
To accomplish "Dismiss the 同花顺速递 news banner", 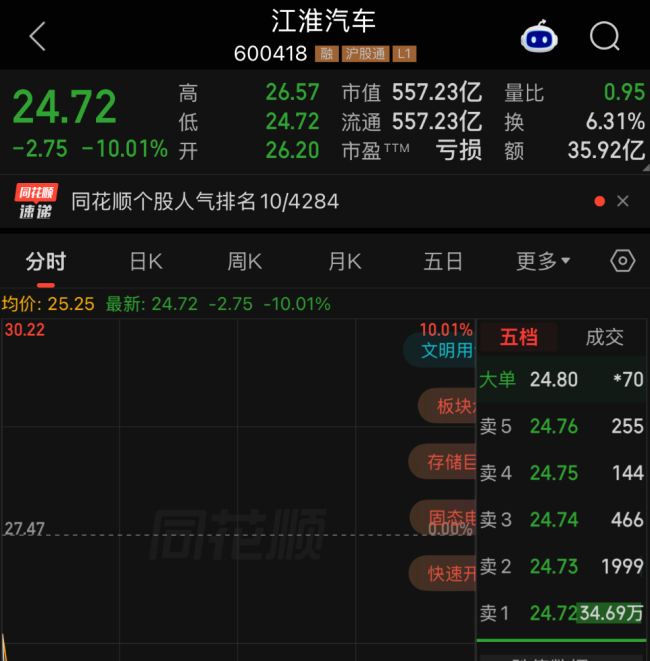I will pyautogui.click(x=623, y=201).
